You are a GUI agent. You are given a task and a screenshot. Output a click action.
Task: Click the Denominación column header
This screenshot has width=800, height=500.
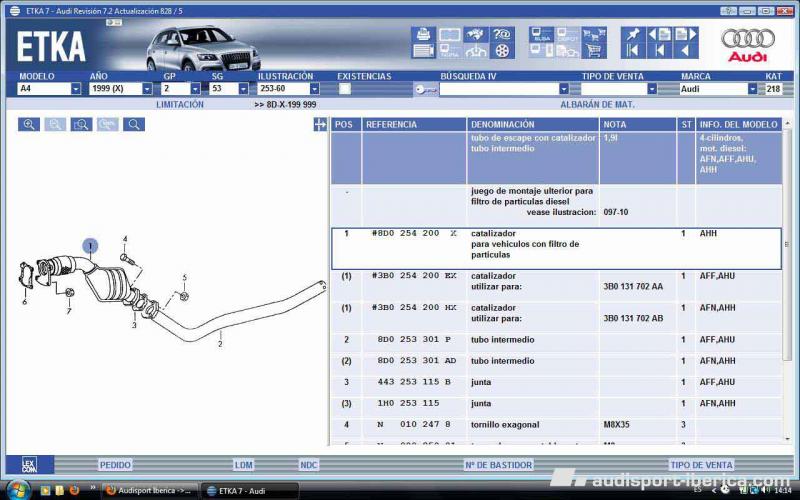533,124
